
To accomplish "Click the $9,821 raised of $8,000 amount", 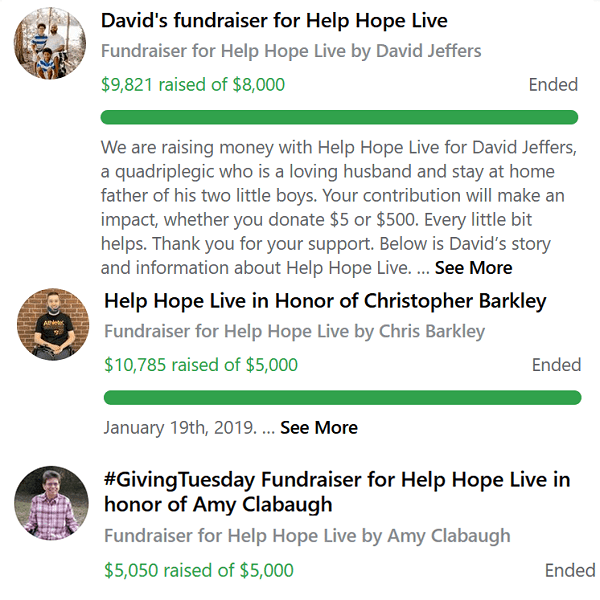I will click(x=193, y=85).
